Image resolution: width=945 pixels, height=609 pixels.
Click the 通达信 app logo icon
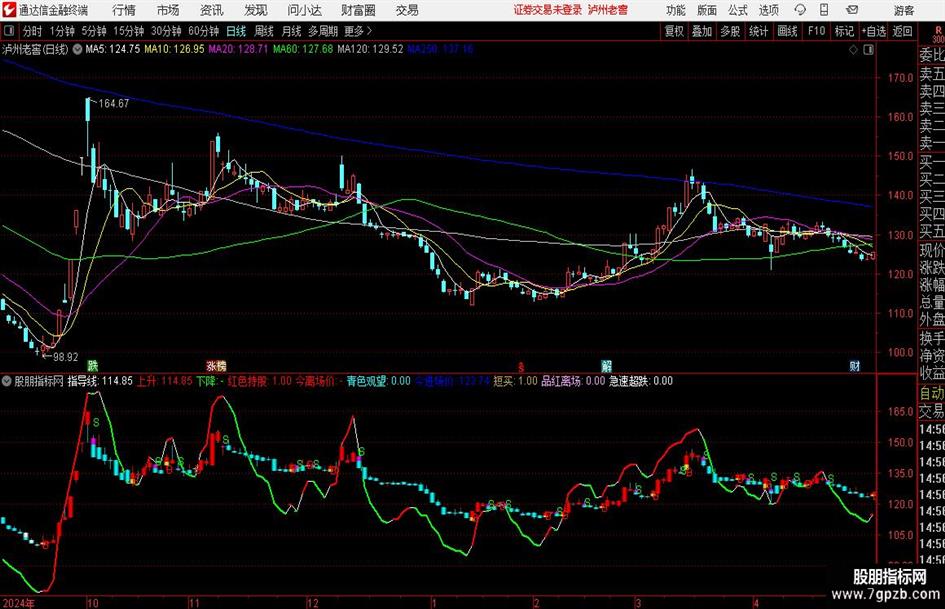(8, 10)
